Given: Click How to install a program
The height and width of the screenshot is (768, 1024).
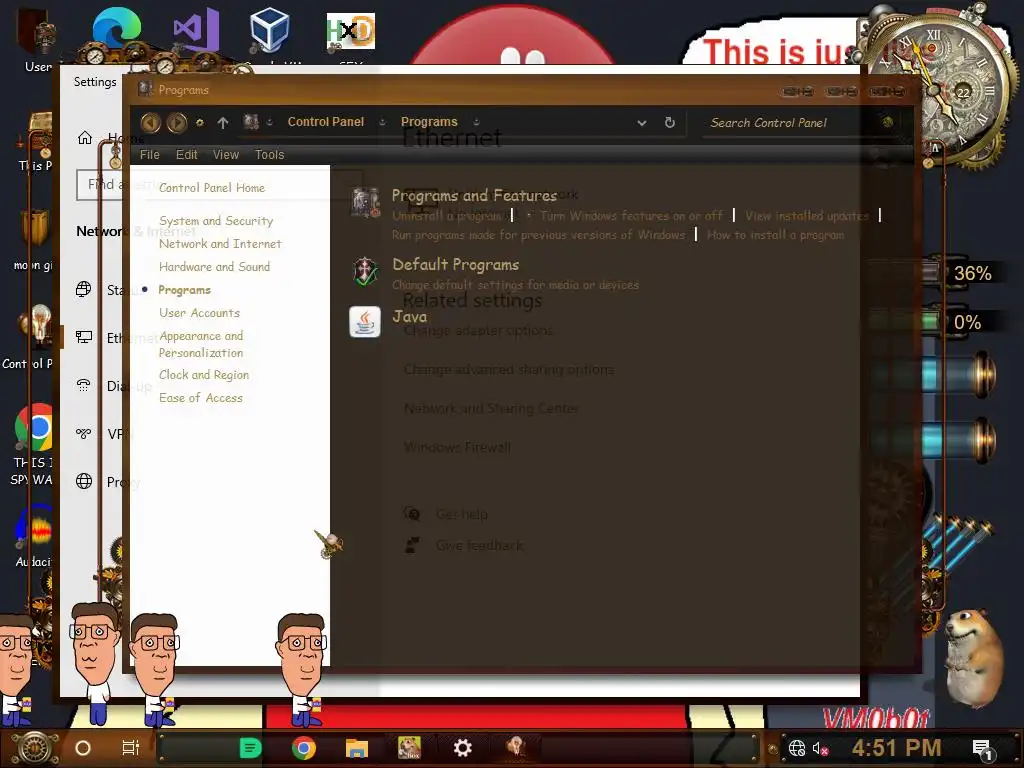Looking at the screenshot, I should 775,234.
